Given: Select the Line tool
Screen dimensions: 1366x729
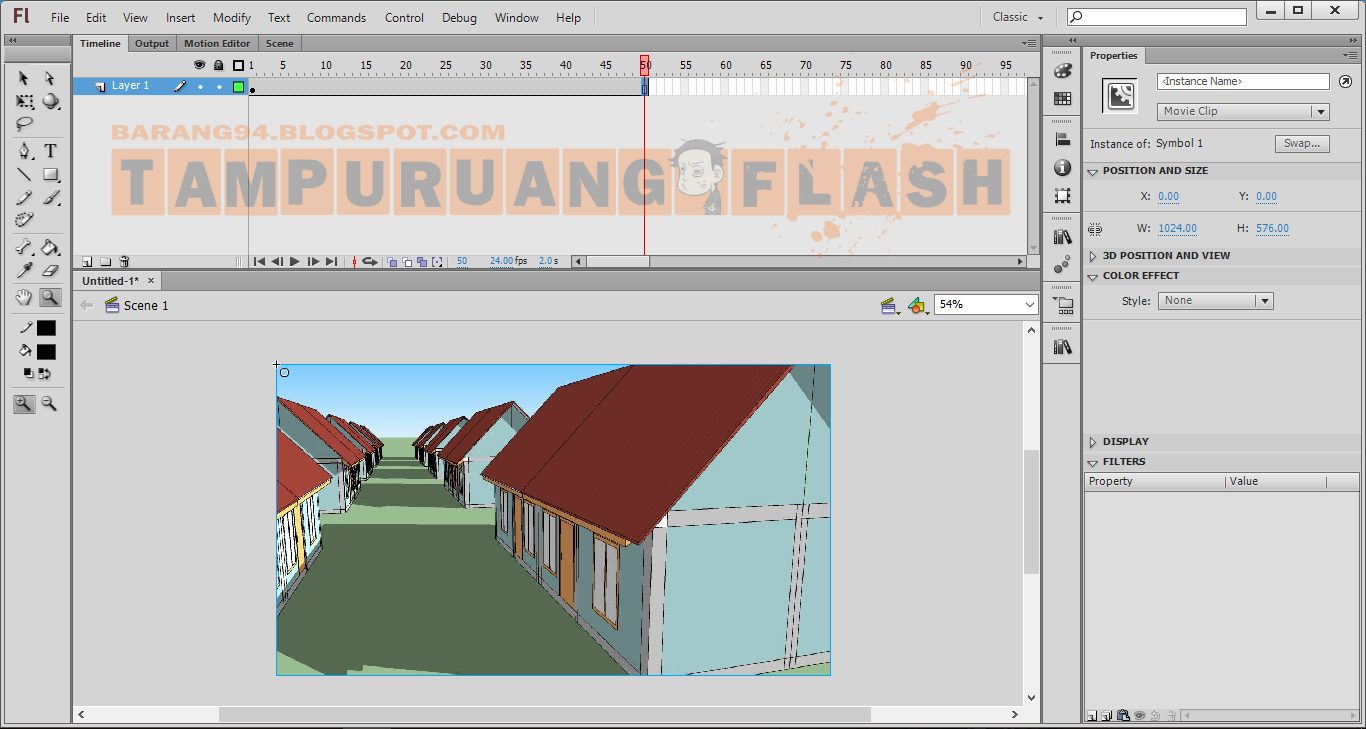Looking at the screenshot, I should click(x=24, y=175).
